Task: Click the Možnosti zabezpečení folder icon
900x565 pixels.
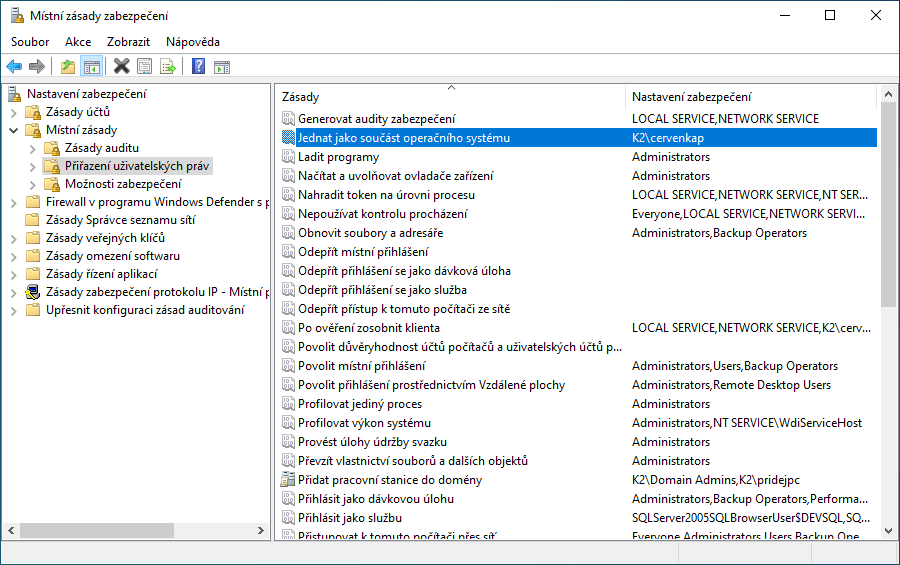Action: point(52,184)
